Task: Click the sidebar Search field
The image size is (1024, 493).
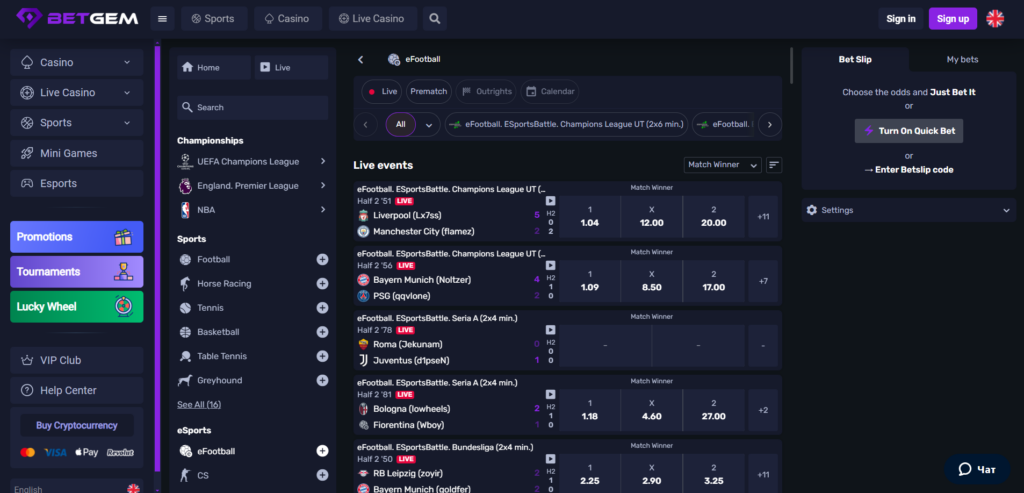Action: click(252, 107)
